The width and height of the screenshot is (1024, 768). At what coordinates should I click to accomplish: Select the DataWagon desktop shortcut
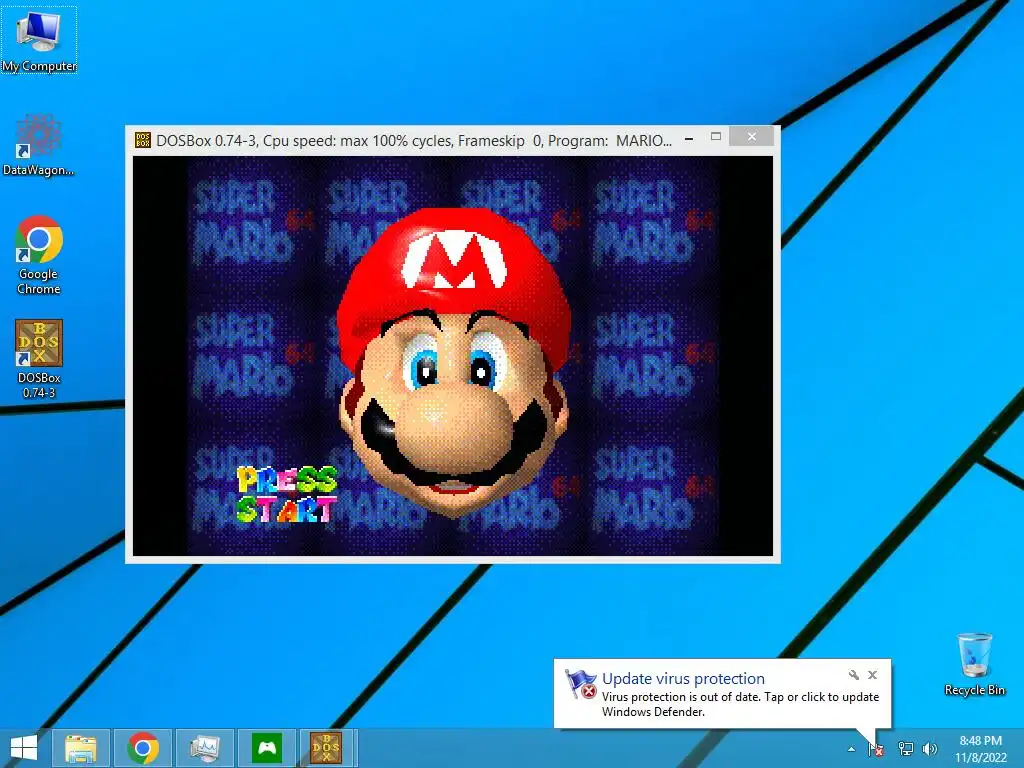pyautogui.click(x=39, y=145)
